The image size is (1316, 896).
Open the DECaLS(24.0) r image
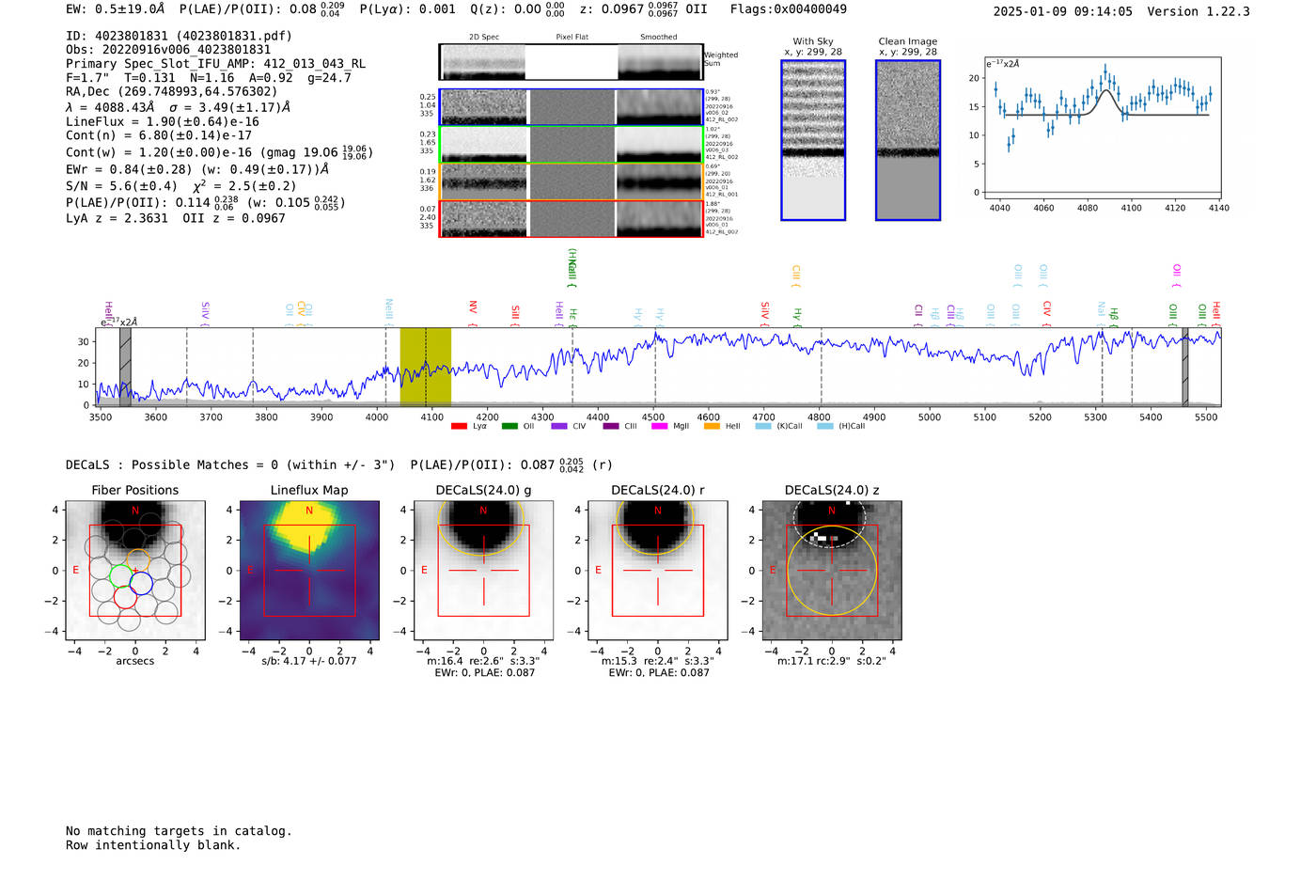(x=657, y=570)
